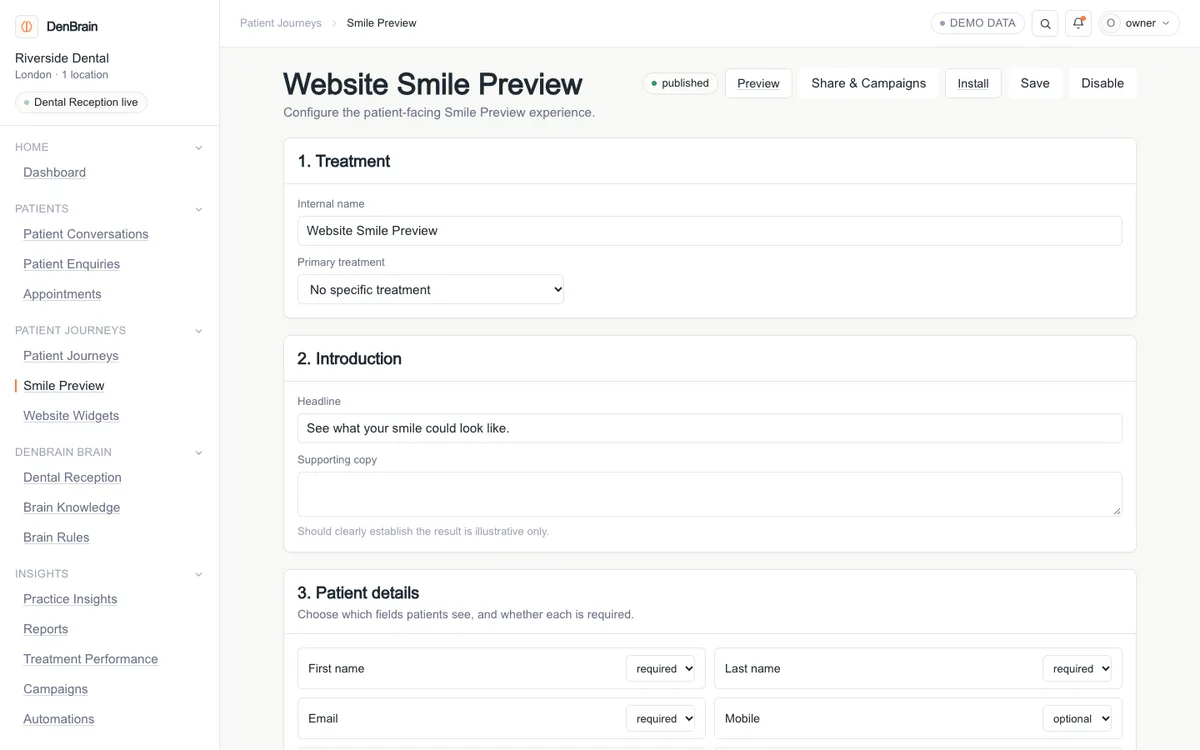Open Practice Insights page
1200x750 pixels.
(x=70, y=599)
